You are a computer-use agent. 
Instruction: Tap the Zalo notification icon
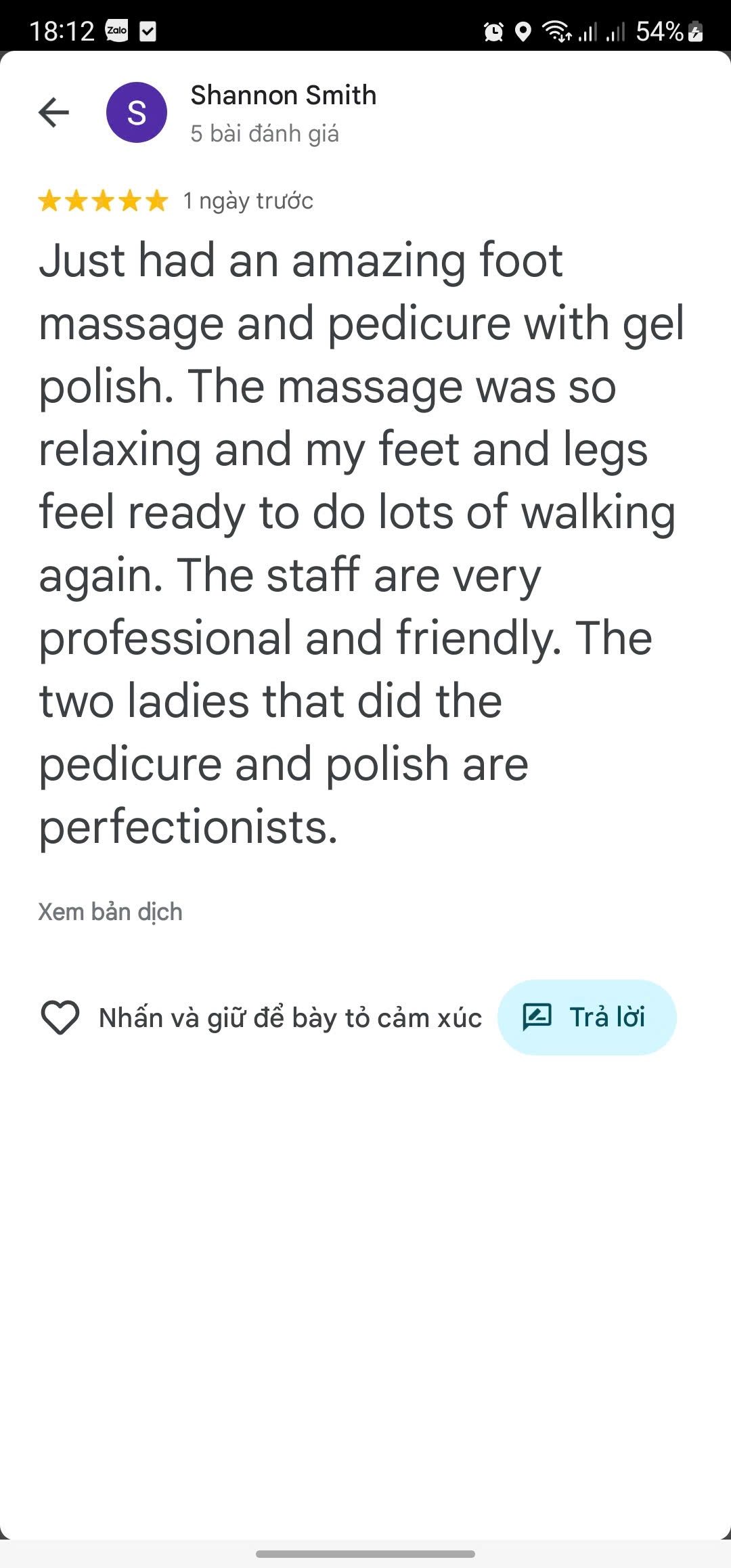(x=117, y=30)
